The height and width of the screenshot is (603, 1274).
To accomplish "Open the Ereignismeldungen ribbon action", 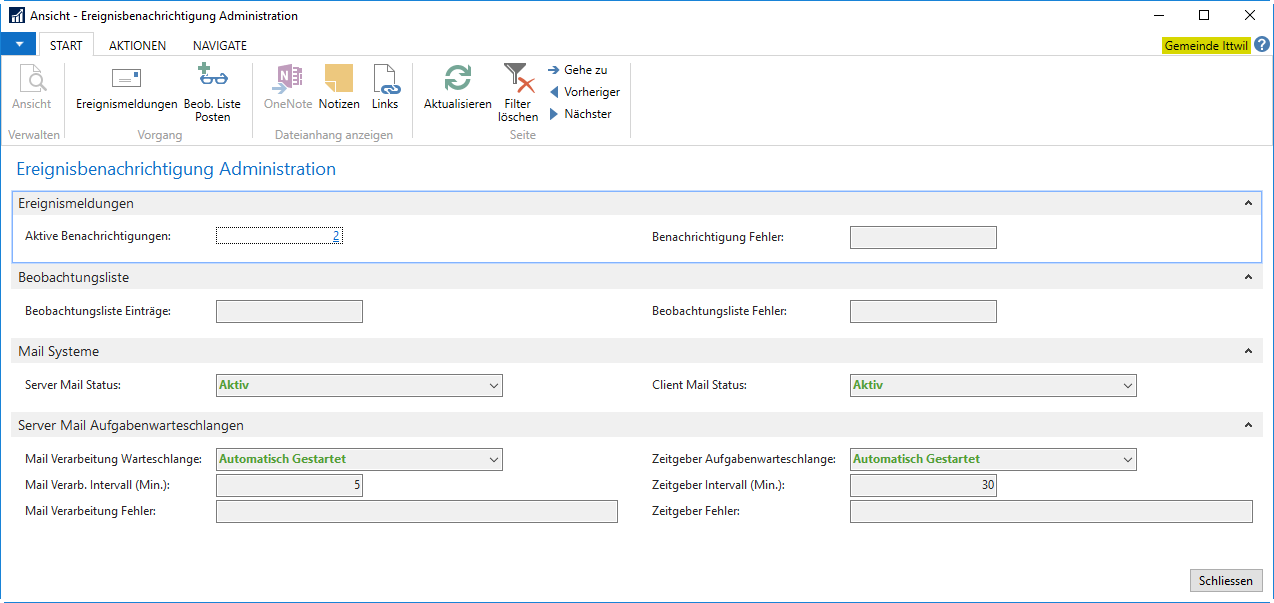I will click(126, 88).
